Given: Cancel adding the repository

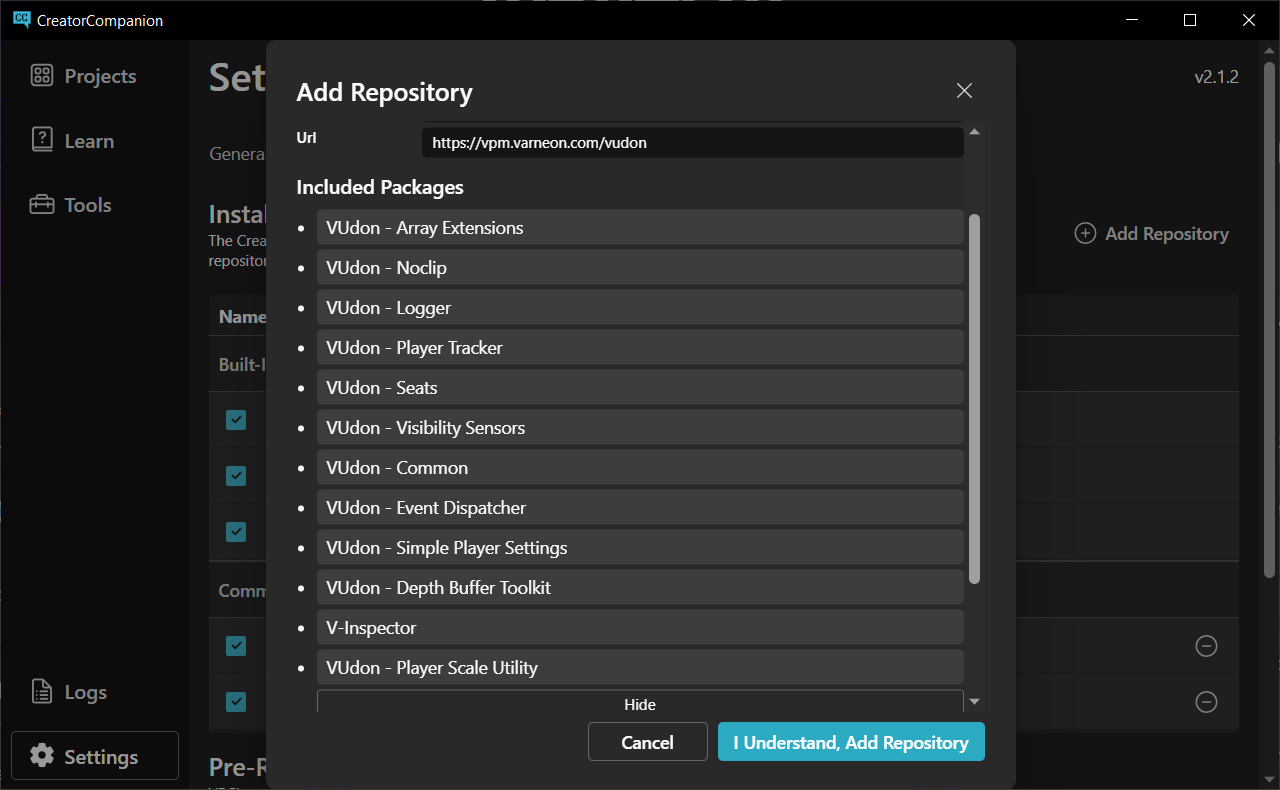Looking at the screenshot, I should pyautogui.click(x=647, y=742).
